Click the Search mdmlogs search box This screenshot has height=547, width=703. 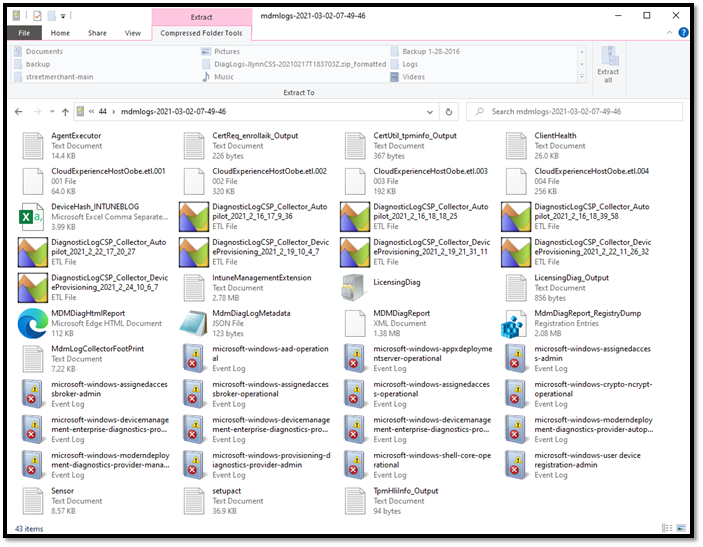point(574,112)
